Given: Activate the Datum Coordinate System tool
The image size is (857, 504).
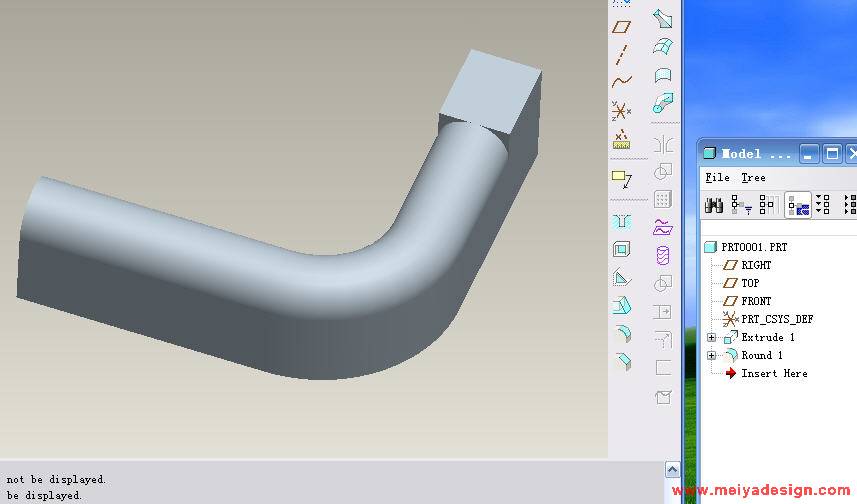Looking at the screenshot, I should [622, 110].
